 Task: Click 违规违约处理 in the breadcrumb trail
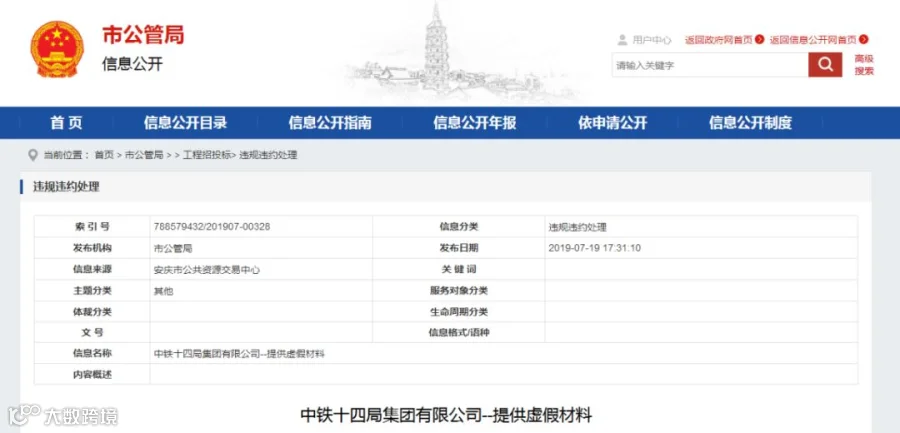[x=269, y=155]
